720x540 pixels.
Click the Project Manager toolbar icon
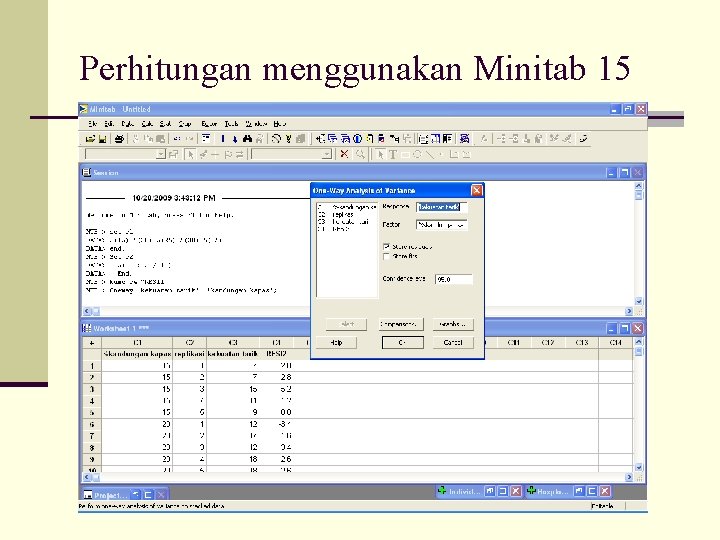click(x=447, y=139)
